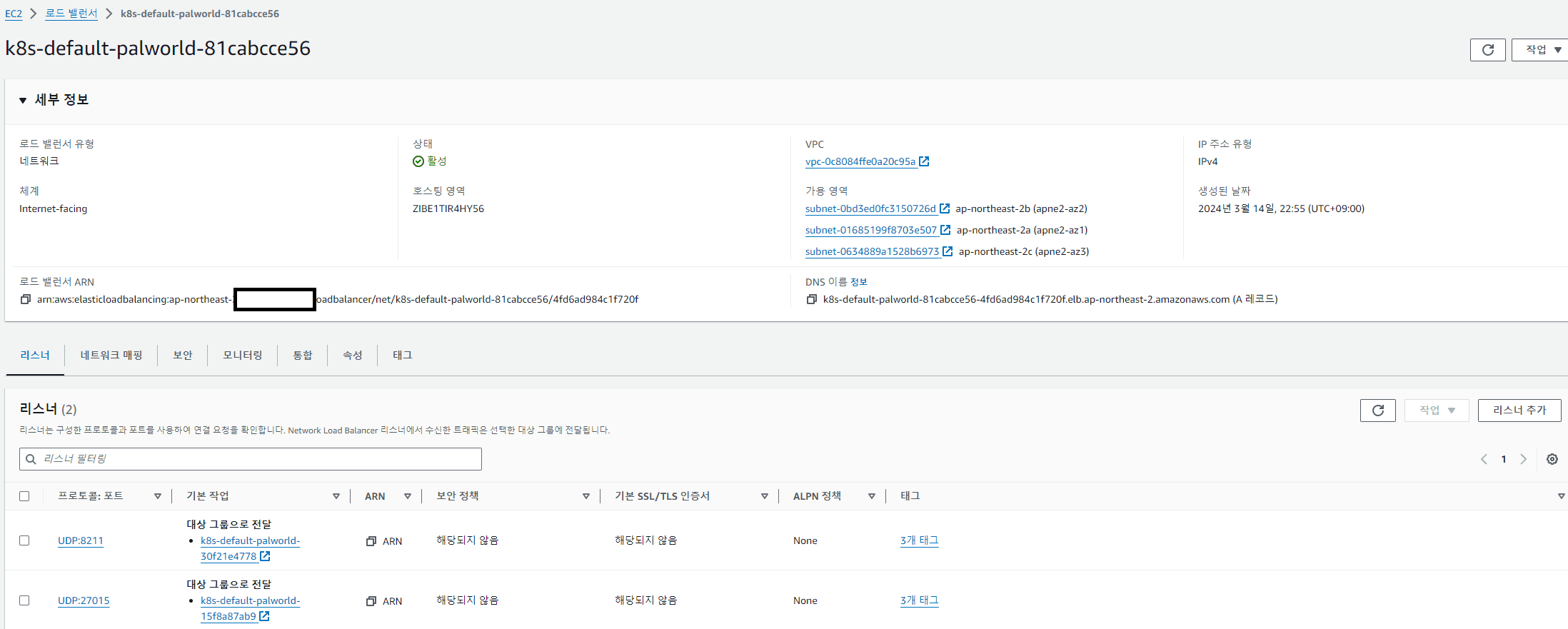Switch to the 네트워크 매핑 tab
The width and height of the screenshot is (1568, 629).
(x=111, y=355)
